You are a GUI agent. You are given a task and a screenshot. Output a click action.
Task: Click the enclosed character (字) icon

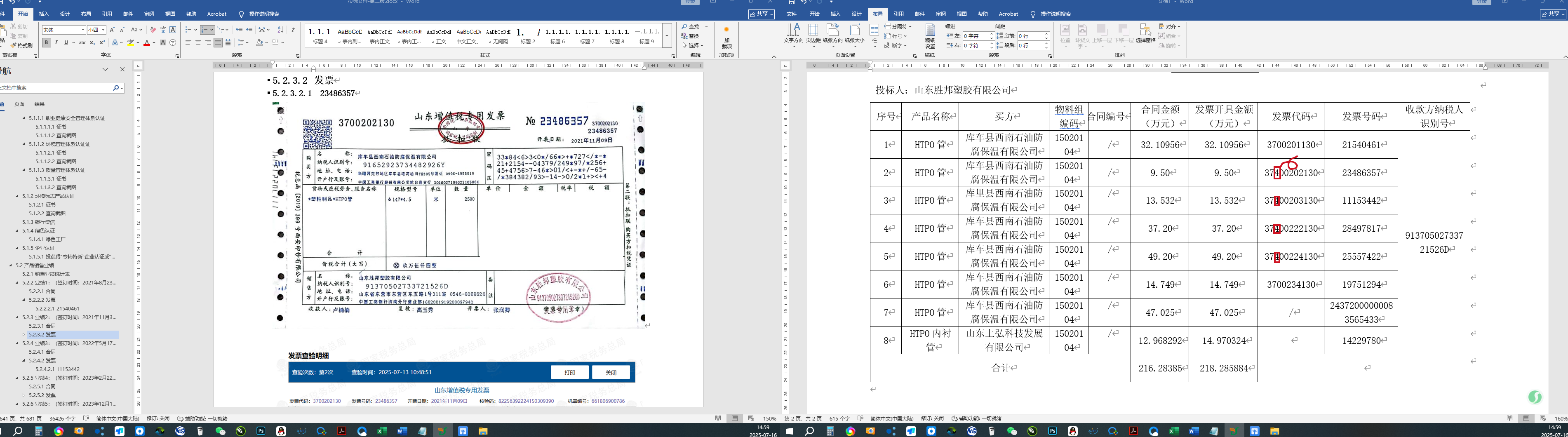(x=173, y=42)
